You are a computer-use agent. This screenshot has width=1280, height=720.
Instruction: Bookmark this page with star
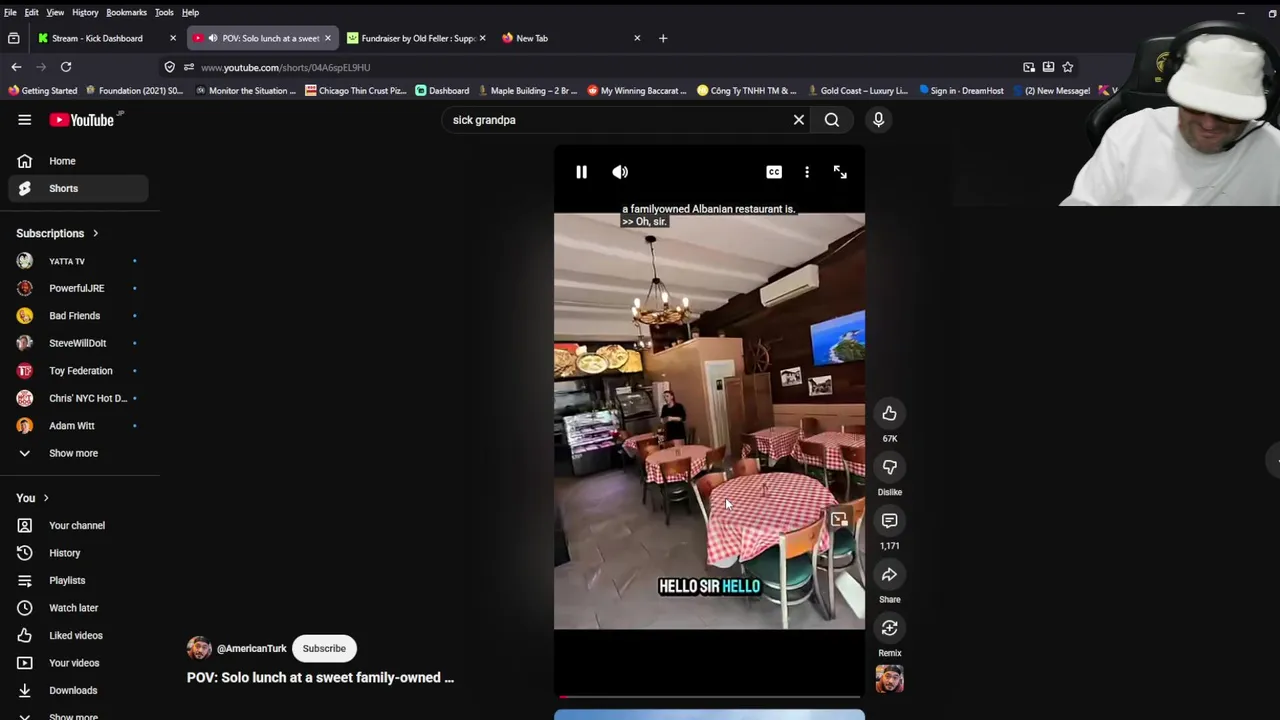[x=1068, y=67]
